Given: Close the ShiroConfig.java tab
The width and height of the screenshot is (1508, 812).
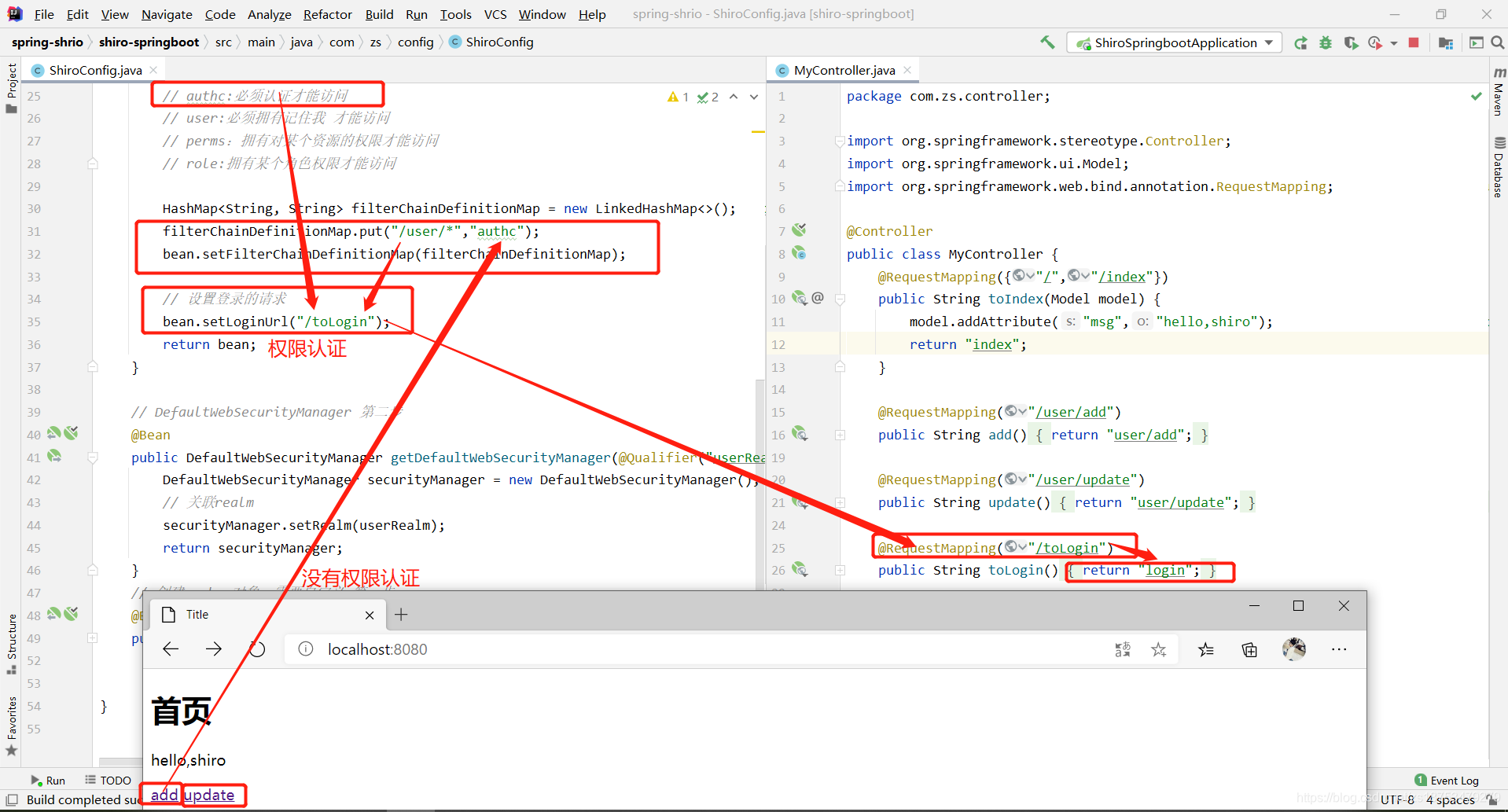Looking at the screenshot, I should pos(153,70).
